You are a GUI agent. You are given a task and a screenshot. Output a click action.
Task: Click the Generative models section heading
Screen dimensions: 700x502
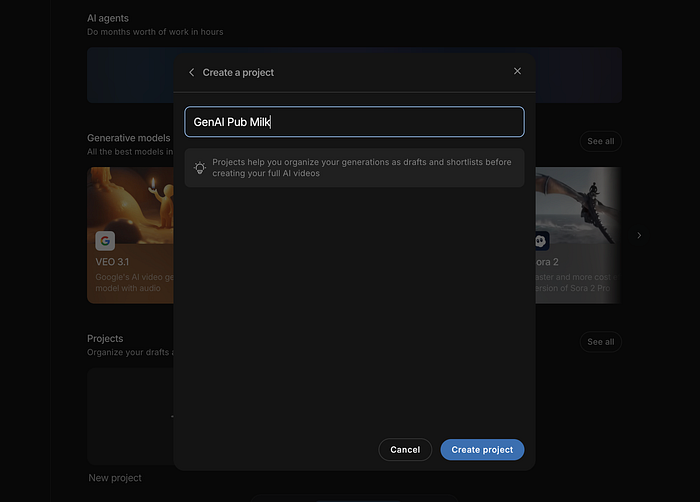click(x=127, y=137)
